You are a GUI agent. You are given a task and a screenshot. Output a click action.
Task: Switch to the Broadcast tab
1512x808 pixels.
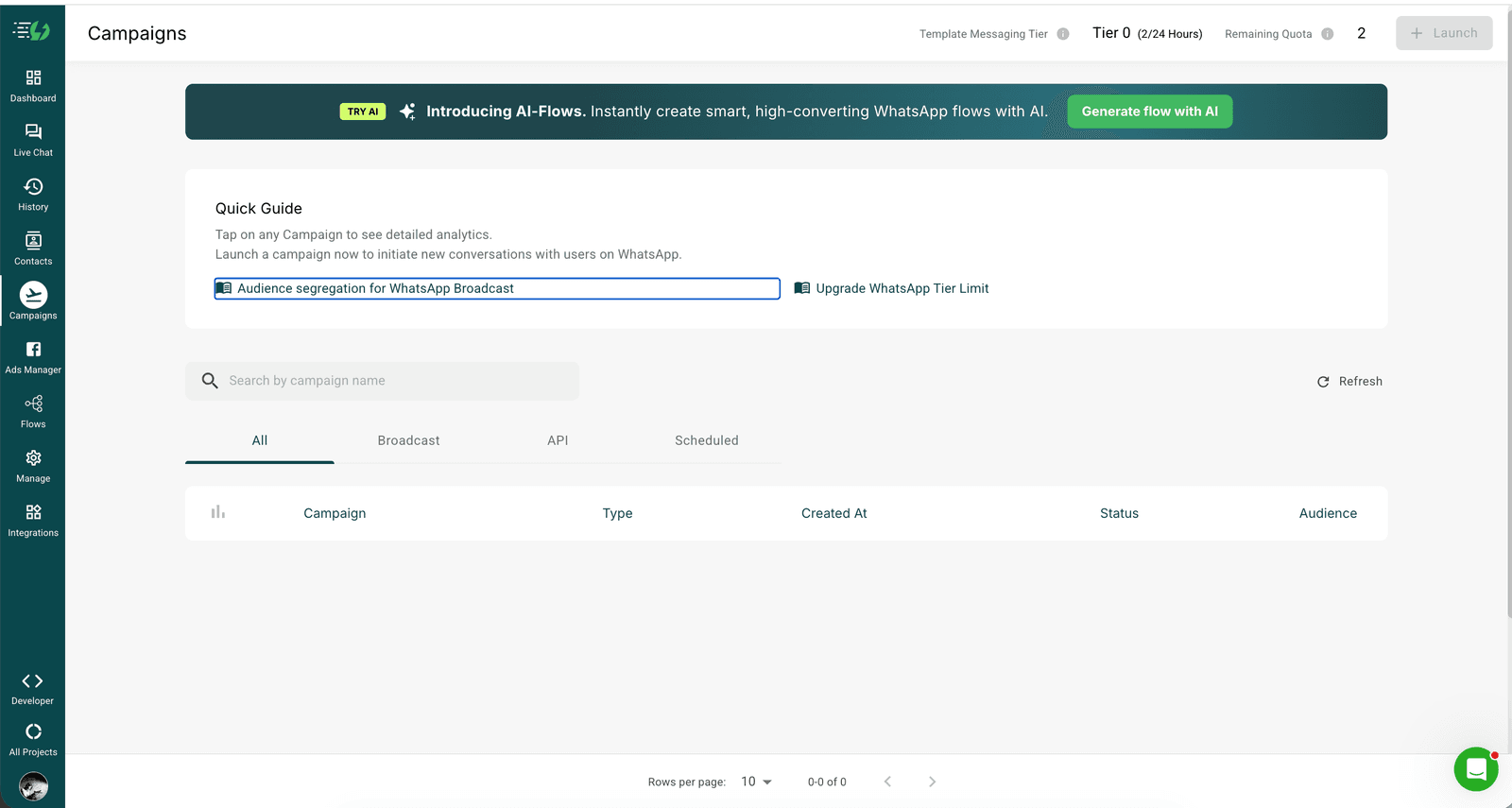pos(408,440)
